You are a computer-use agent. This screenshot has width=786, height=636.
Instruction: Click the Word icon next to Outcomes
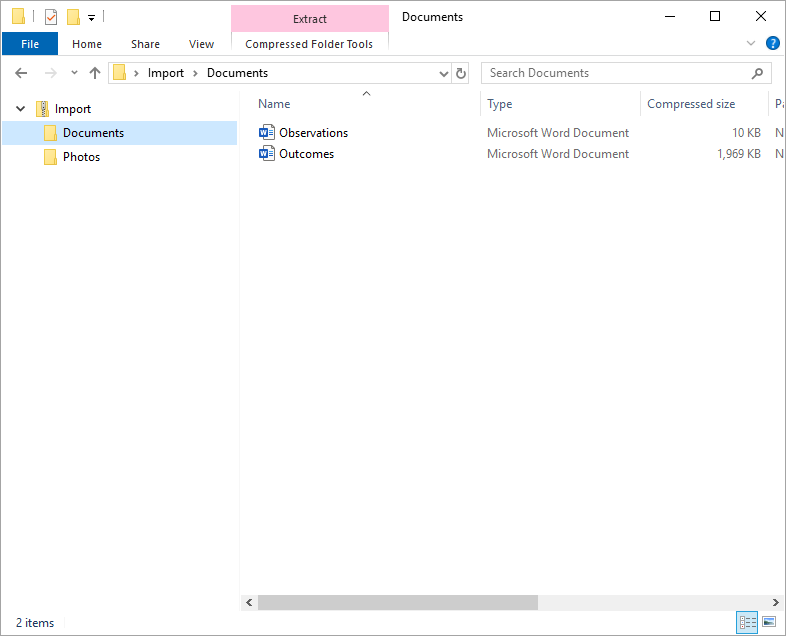coord(267,153)
